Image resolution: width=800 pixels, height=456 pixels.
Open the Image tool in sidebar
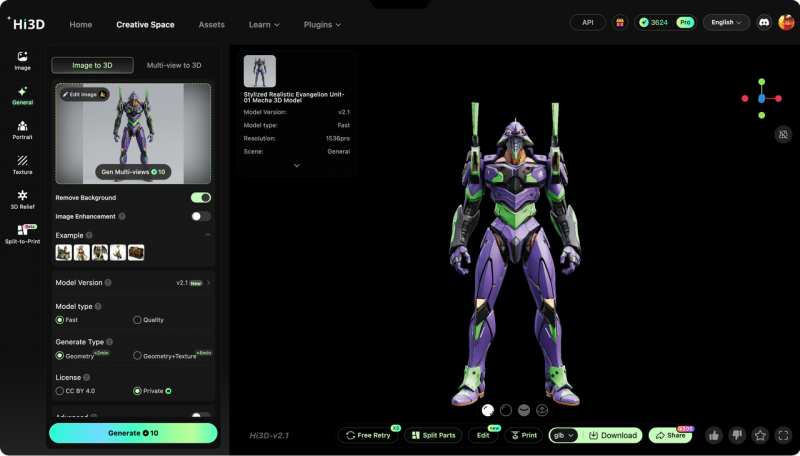22,61
